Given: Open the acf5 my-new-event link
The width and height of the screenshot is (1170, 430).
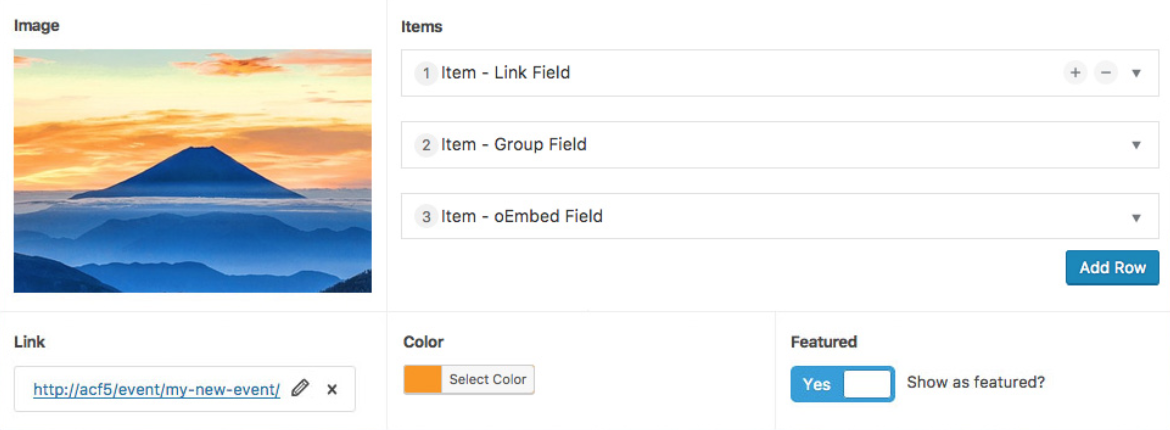Looking at the screenshot, I should coord(157,389).
